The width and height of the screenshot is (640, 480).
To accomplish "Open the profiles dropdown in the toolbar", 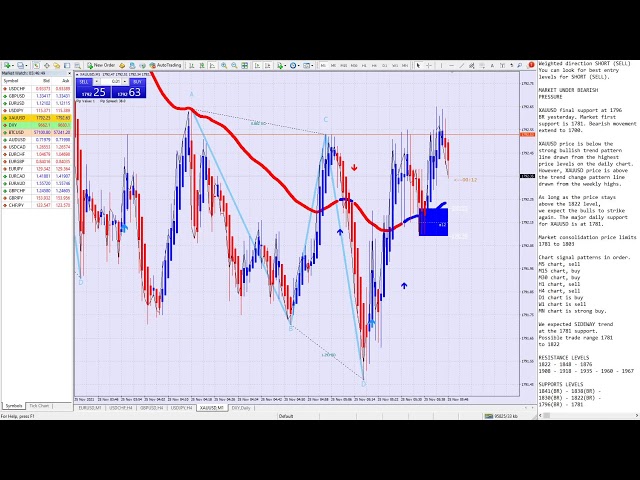I will 28,65.
